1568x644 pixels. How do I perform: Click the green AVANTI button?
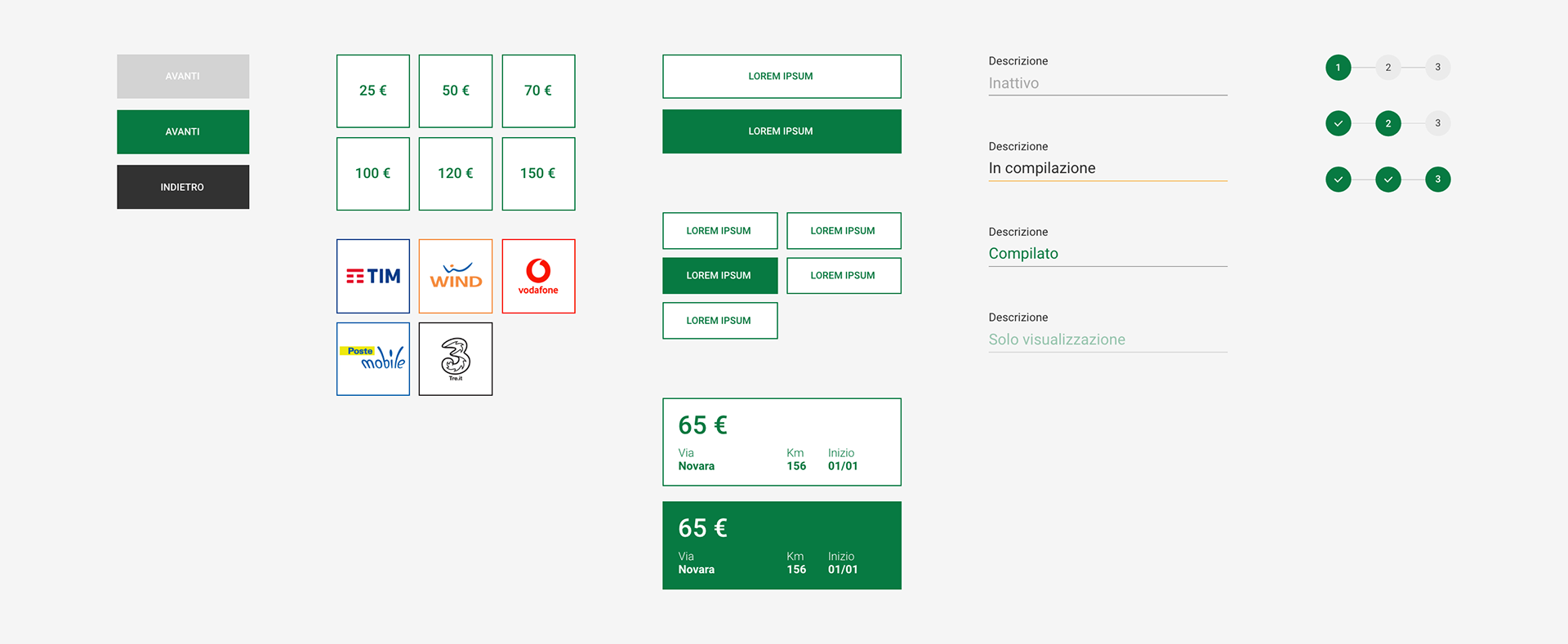click(183, 132)
